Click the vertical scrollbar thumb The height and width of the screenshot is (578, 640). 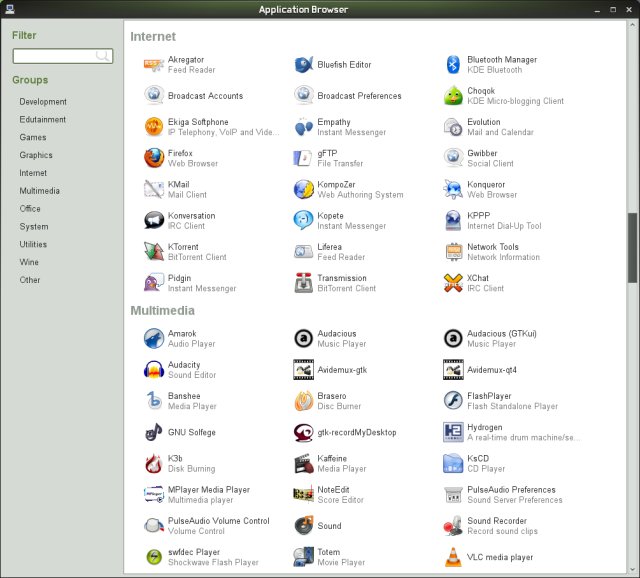[x=632, y=247]
